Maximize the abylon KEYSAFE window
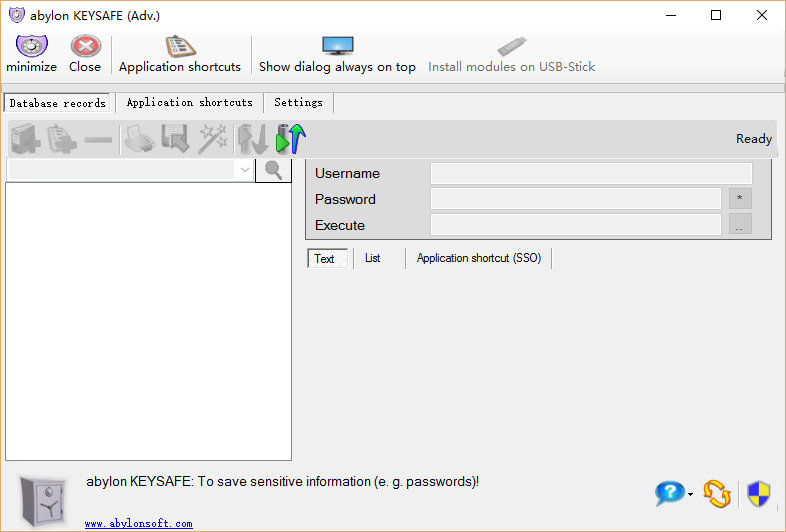Image resolution: width=786 pixels, height=532 pixels. pos(716,15)
